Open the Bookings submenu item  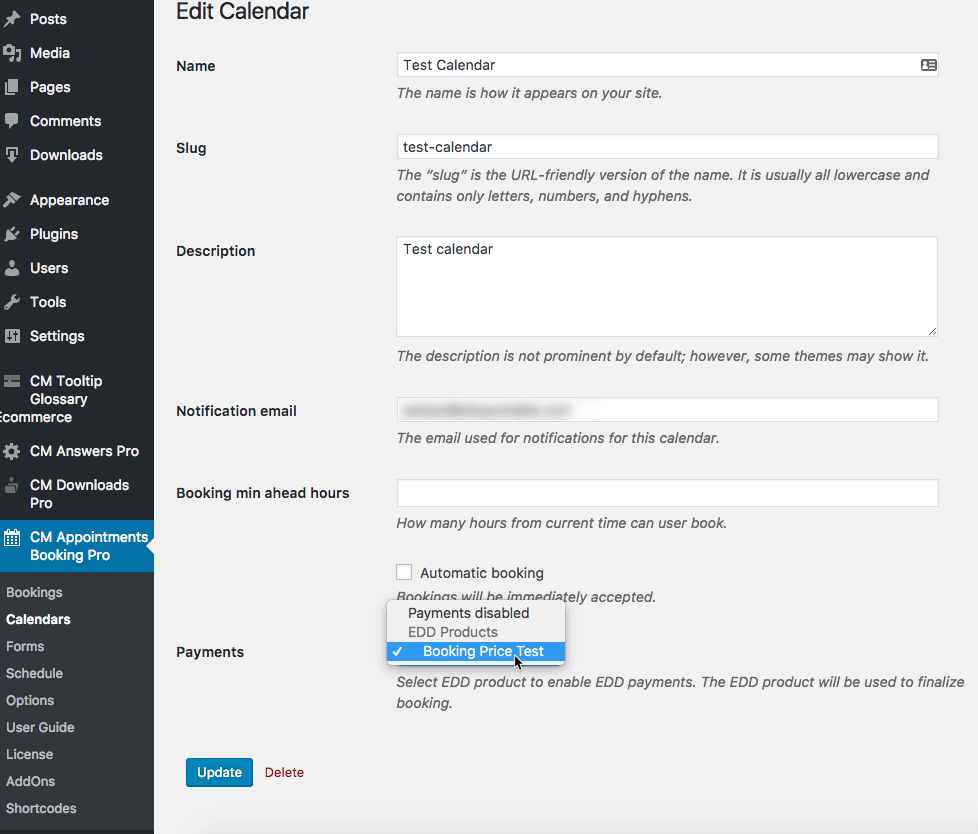pos(34,592)
